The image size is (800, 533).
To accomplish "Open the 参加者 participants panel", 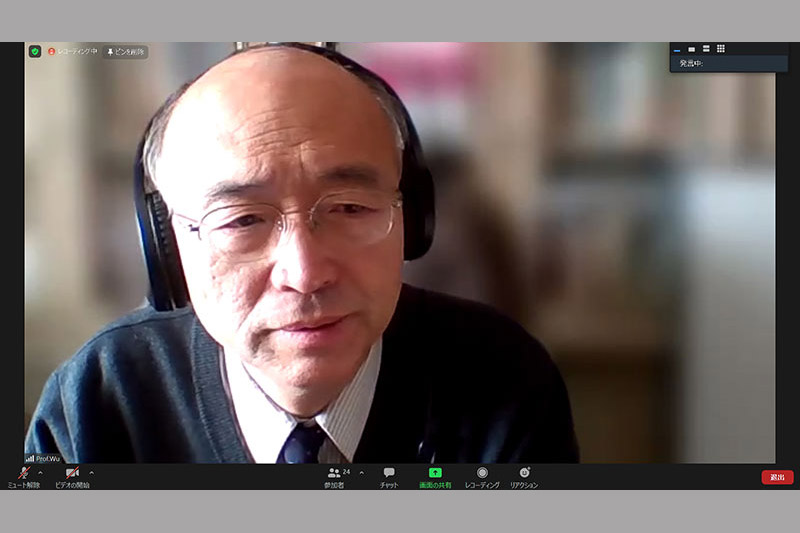I will tap(335, 477).
